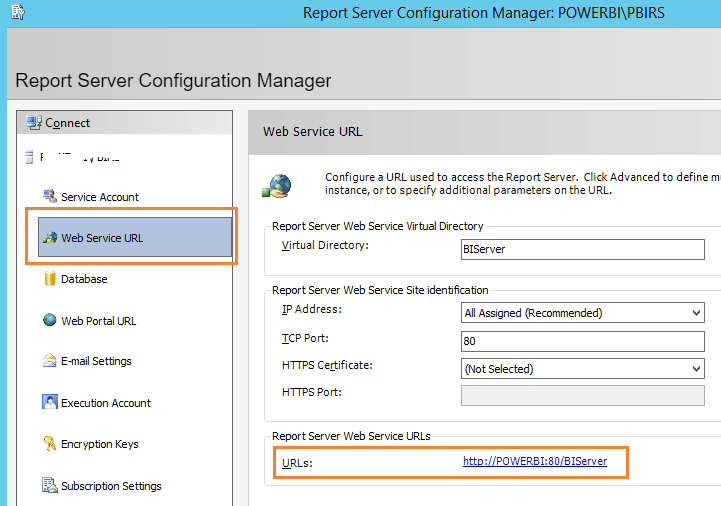Click the Connect label
The height and width of the screenshot is (506, 721).
click(68, 123)
